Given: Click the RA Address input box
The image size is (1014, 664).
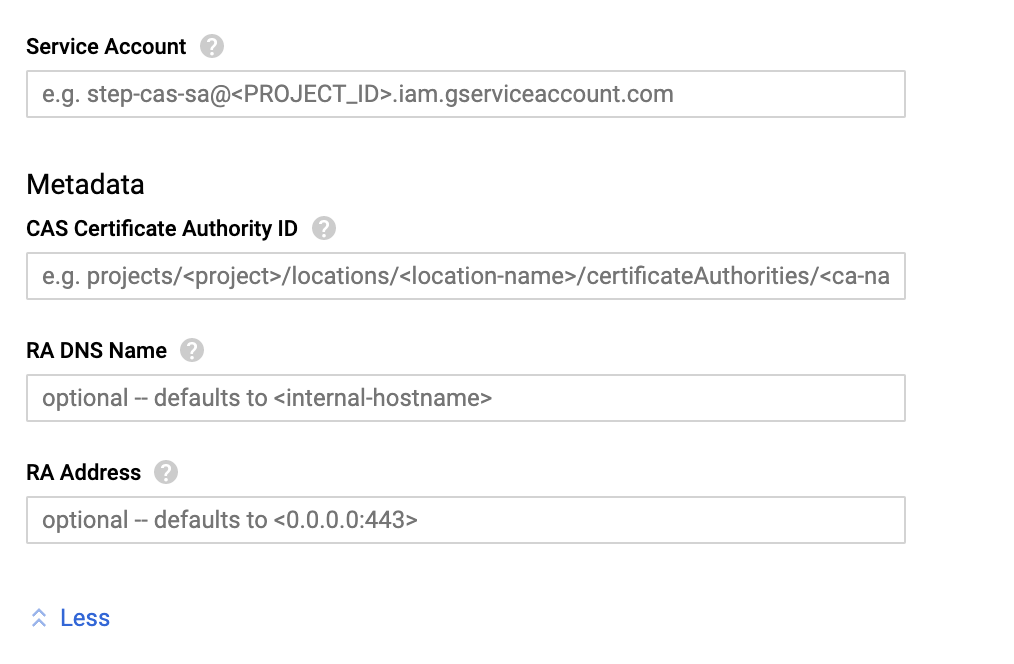Looking at the screenshot, I should (x=466, y=520).
